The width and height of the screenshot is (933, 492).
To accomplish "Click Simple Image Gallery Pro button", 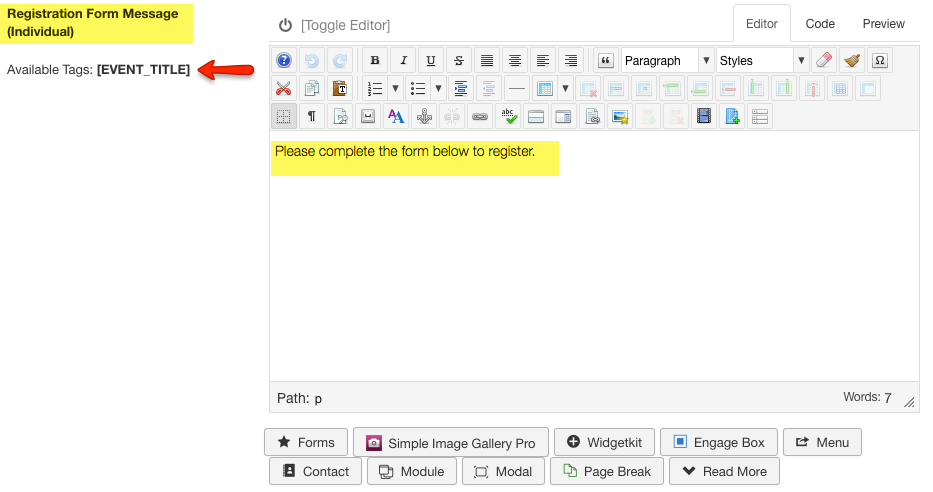I will (x=451, y=443).
